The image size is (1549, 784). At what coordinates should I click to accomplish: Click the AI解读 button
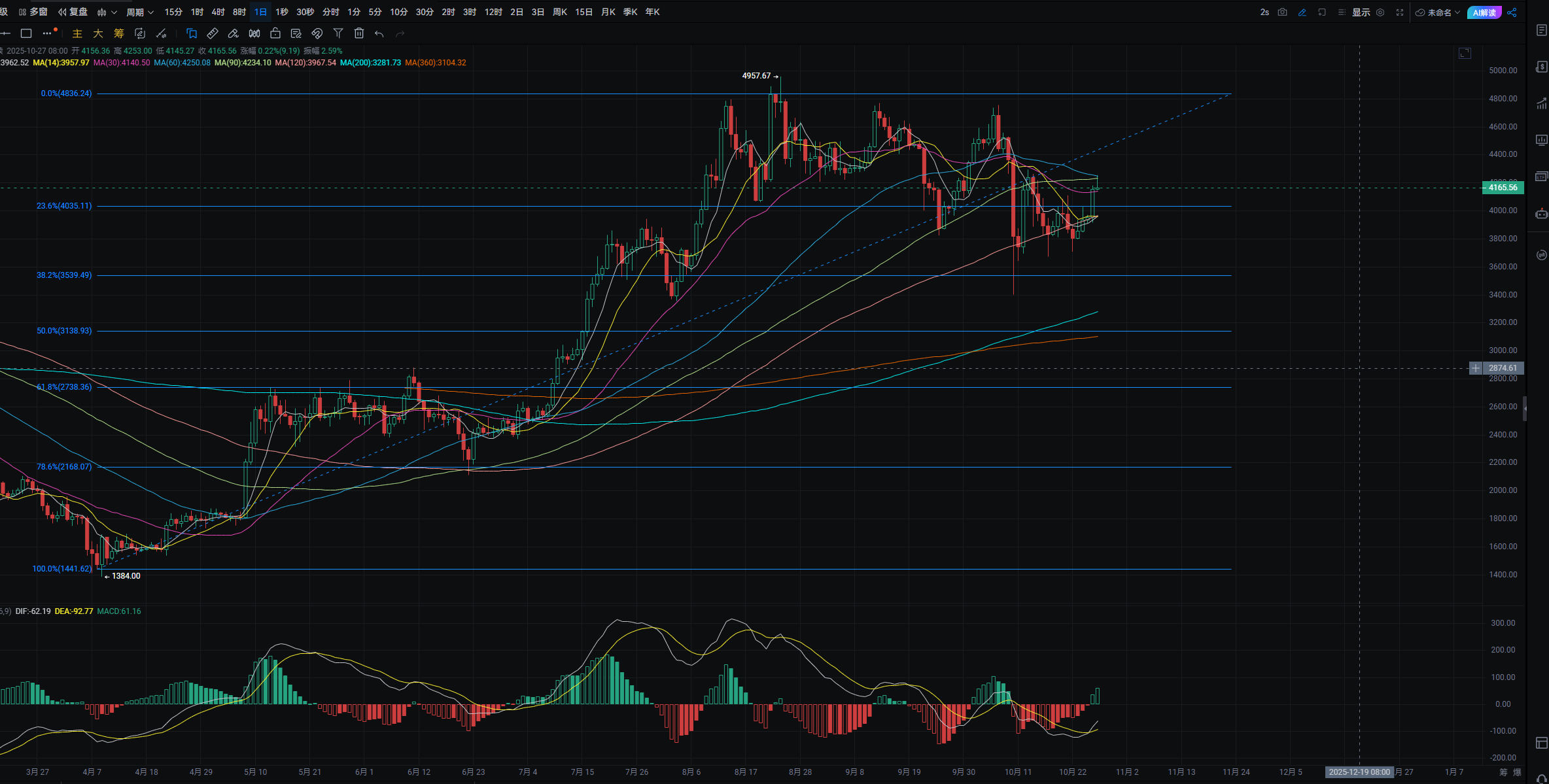click(1484, 12)
